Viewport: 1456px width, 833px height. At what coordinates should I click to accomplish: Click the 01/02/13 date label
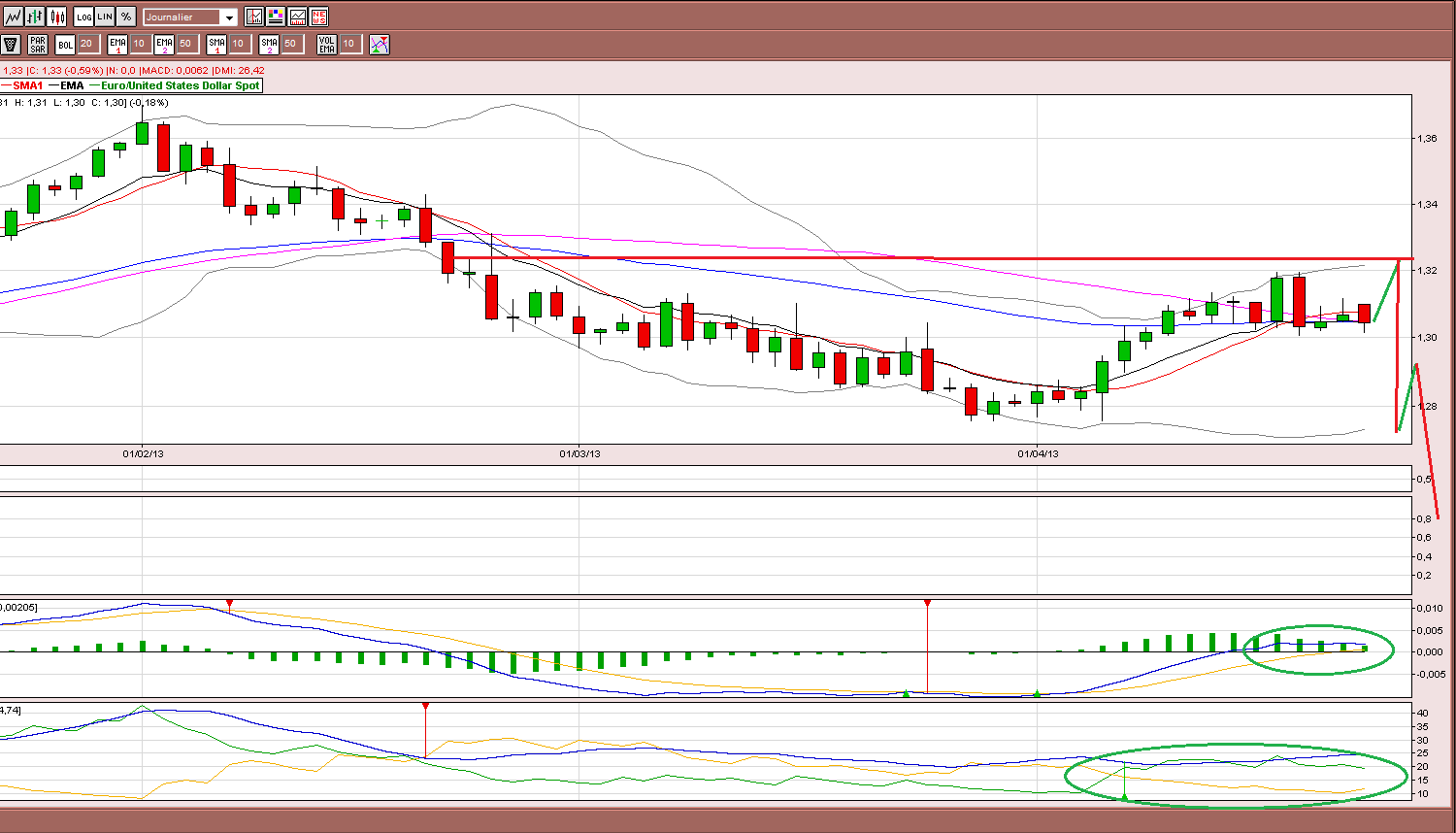click(x=142, y=453)
